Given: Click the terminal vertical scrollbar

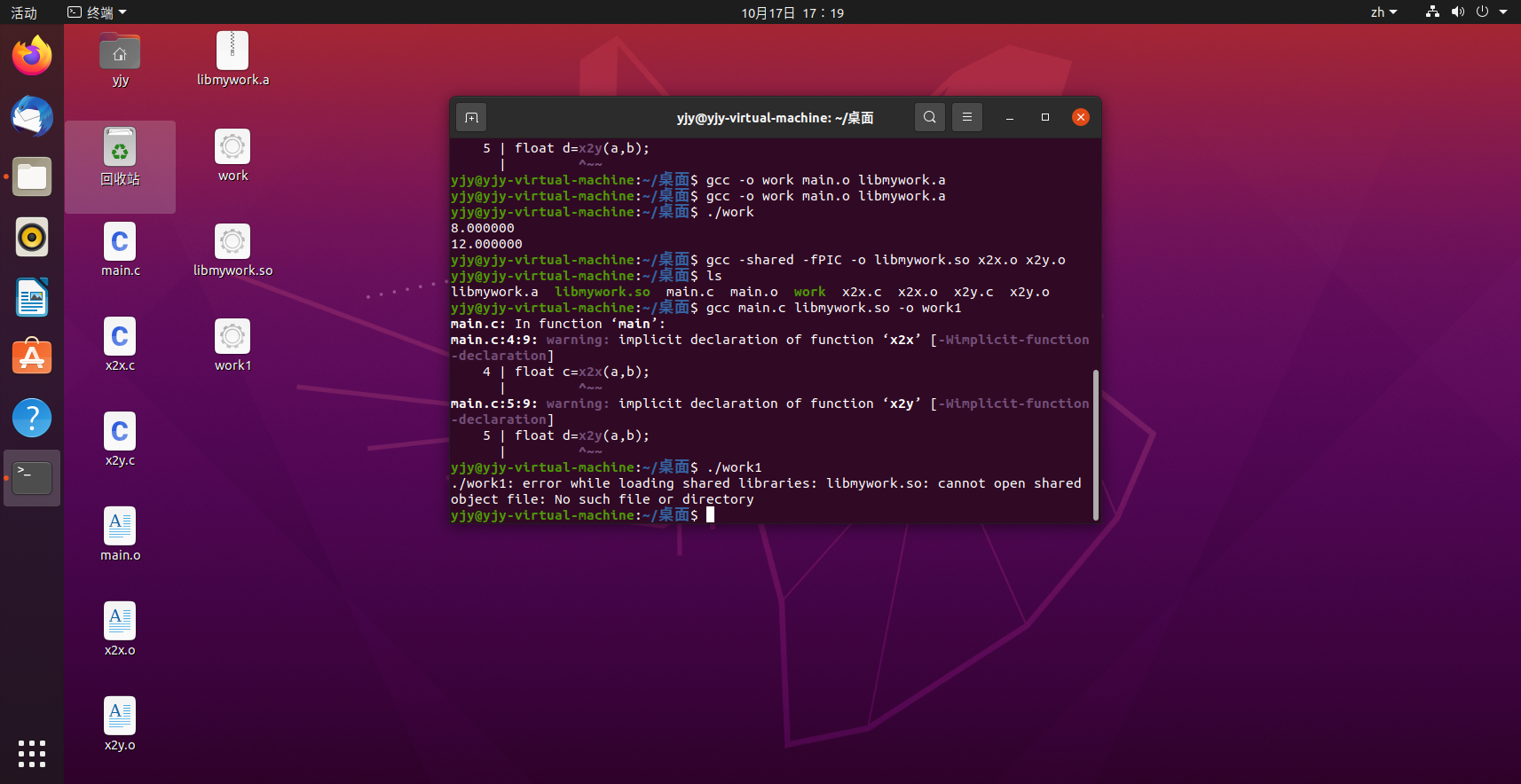Looking at the screenshot, I should click(1096, 444).
